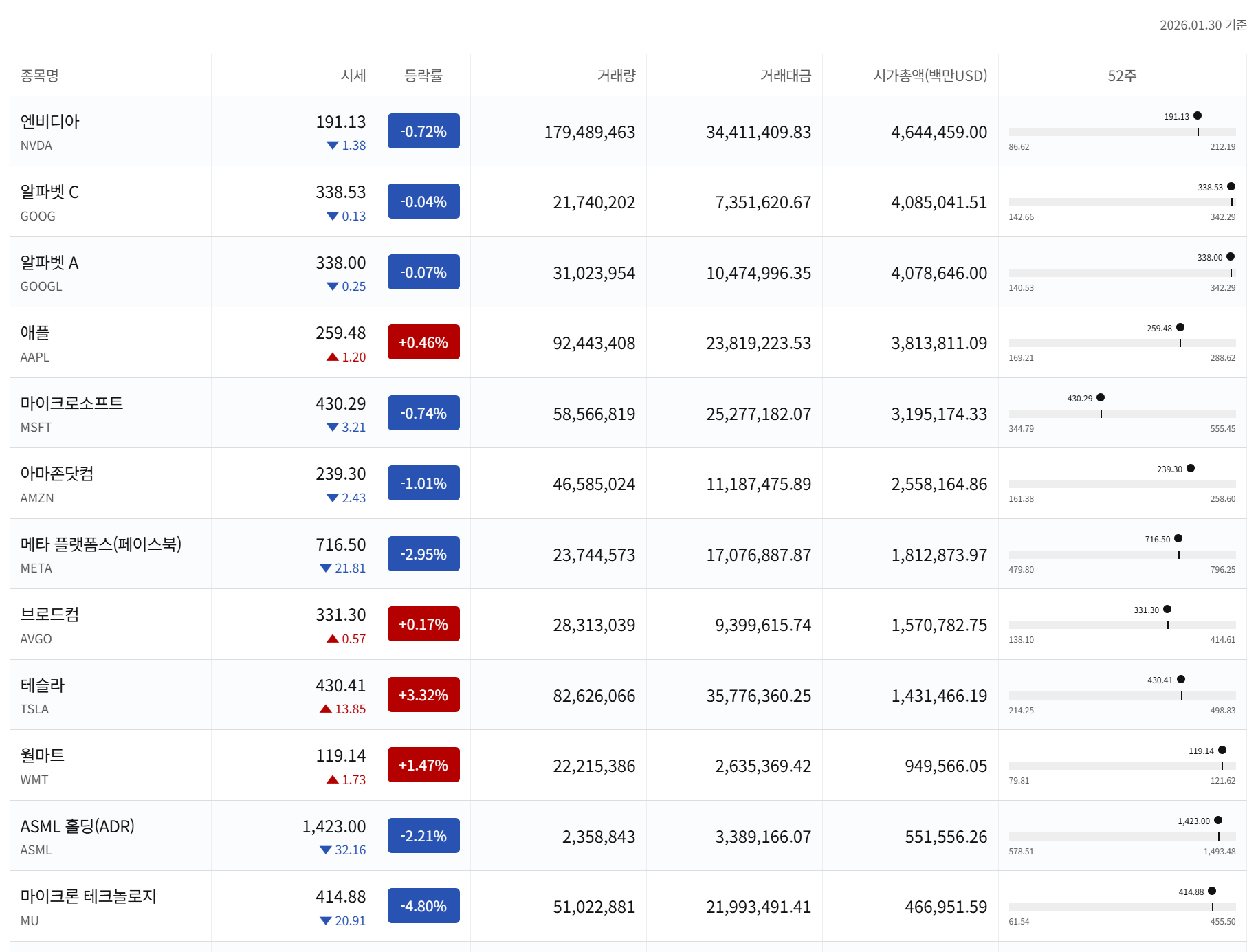Image resolution: width=1258 pixels, height=952 pixels.
Task: Click the AMZN ticker symbol
Action: [37, 498]
